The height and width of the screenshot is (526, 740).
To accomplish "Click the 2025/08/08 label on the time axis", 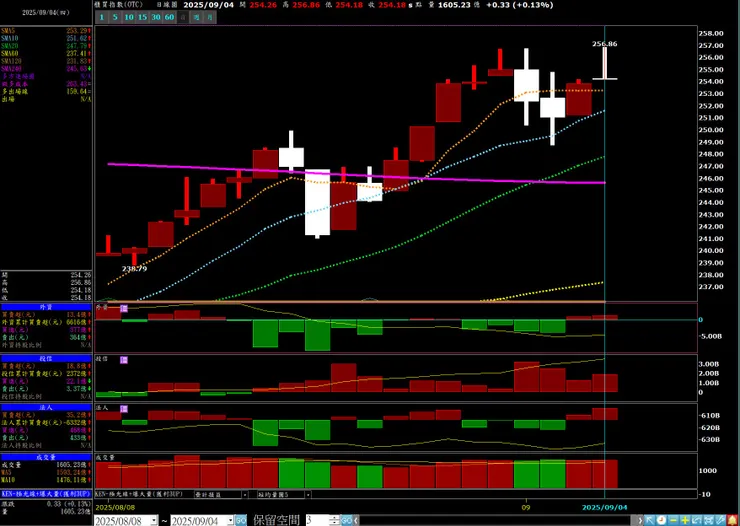I will (114, 507).
